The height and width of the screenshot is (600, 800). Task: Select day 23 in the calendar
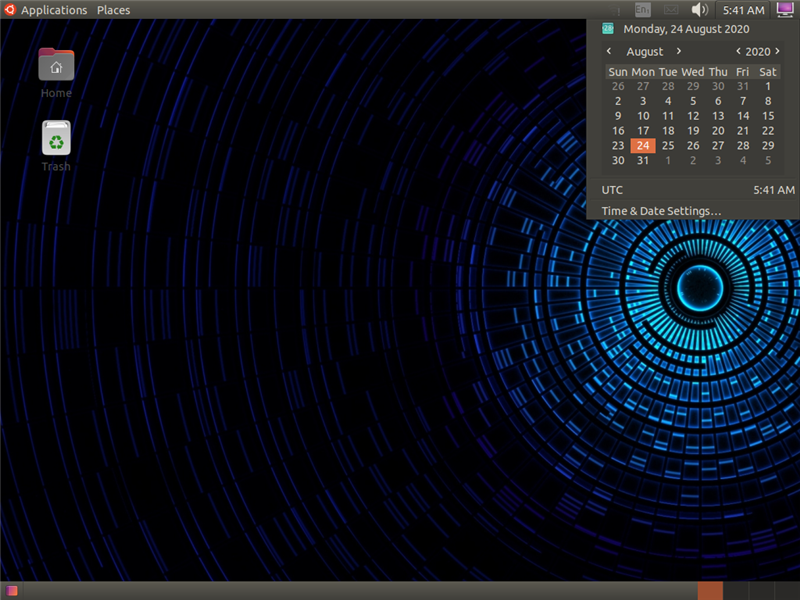[x=618, y=145]
